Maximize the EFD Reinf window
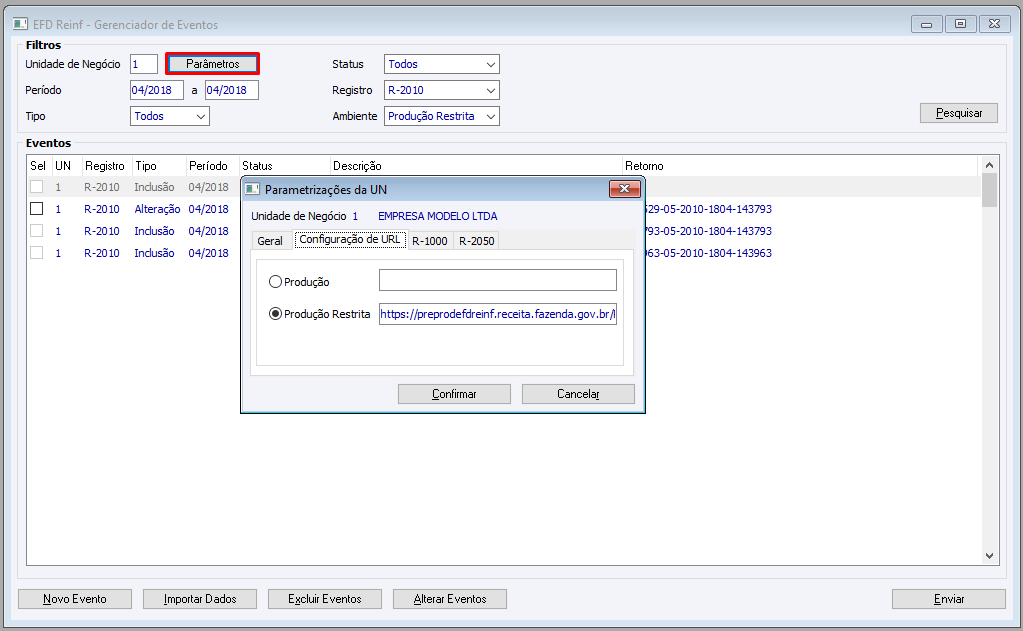 [x=960, y=24]
